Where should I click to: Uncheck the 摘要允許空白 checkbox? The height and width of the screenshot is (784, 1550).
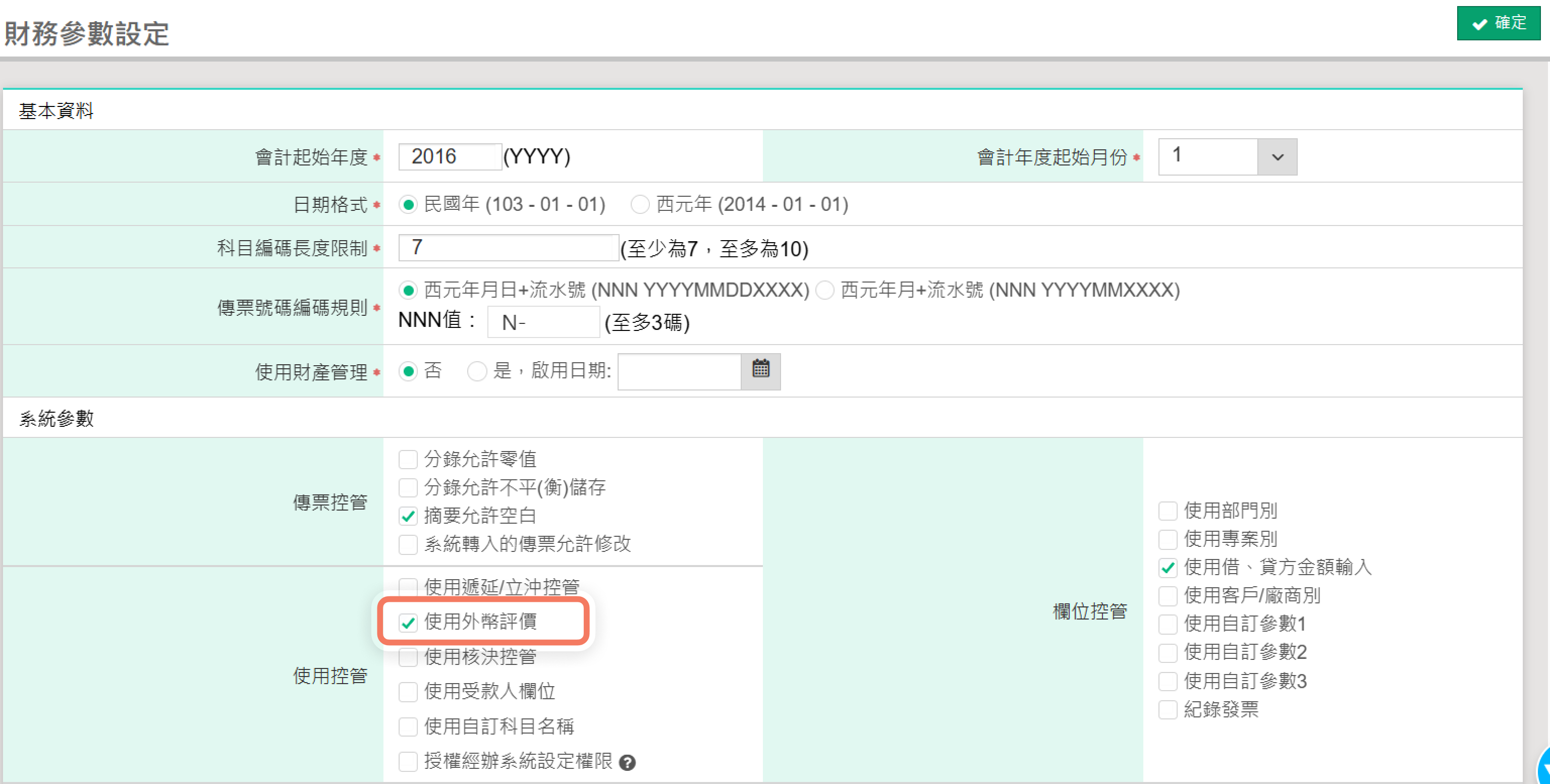[x=408, y=516]
